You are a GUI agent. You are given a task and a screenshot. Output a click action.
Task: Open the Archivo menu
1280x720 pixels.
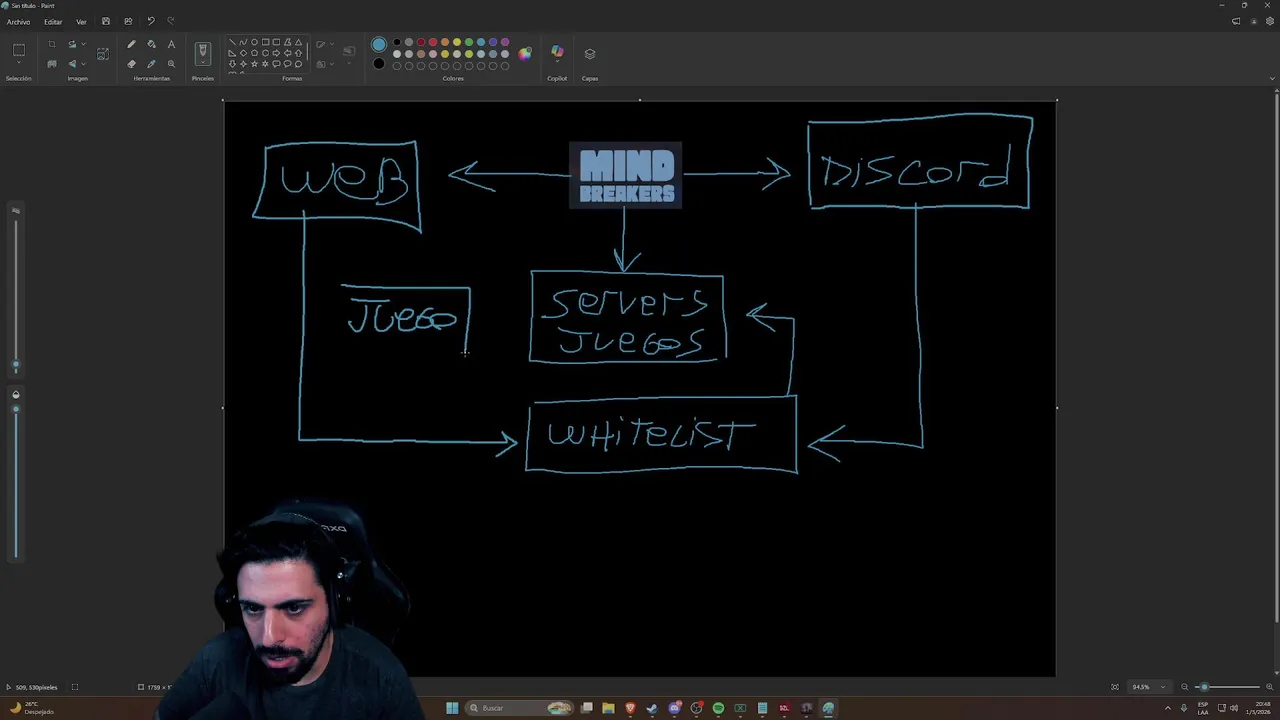pyautogui.click(x=18, y=21)
